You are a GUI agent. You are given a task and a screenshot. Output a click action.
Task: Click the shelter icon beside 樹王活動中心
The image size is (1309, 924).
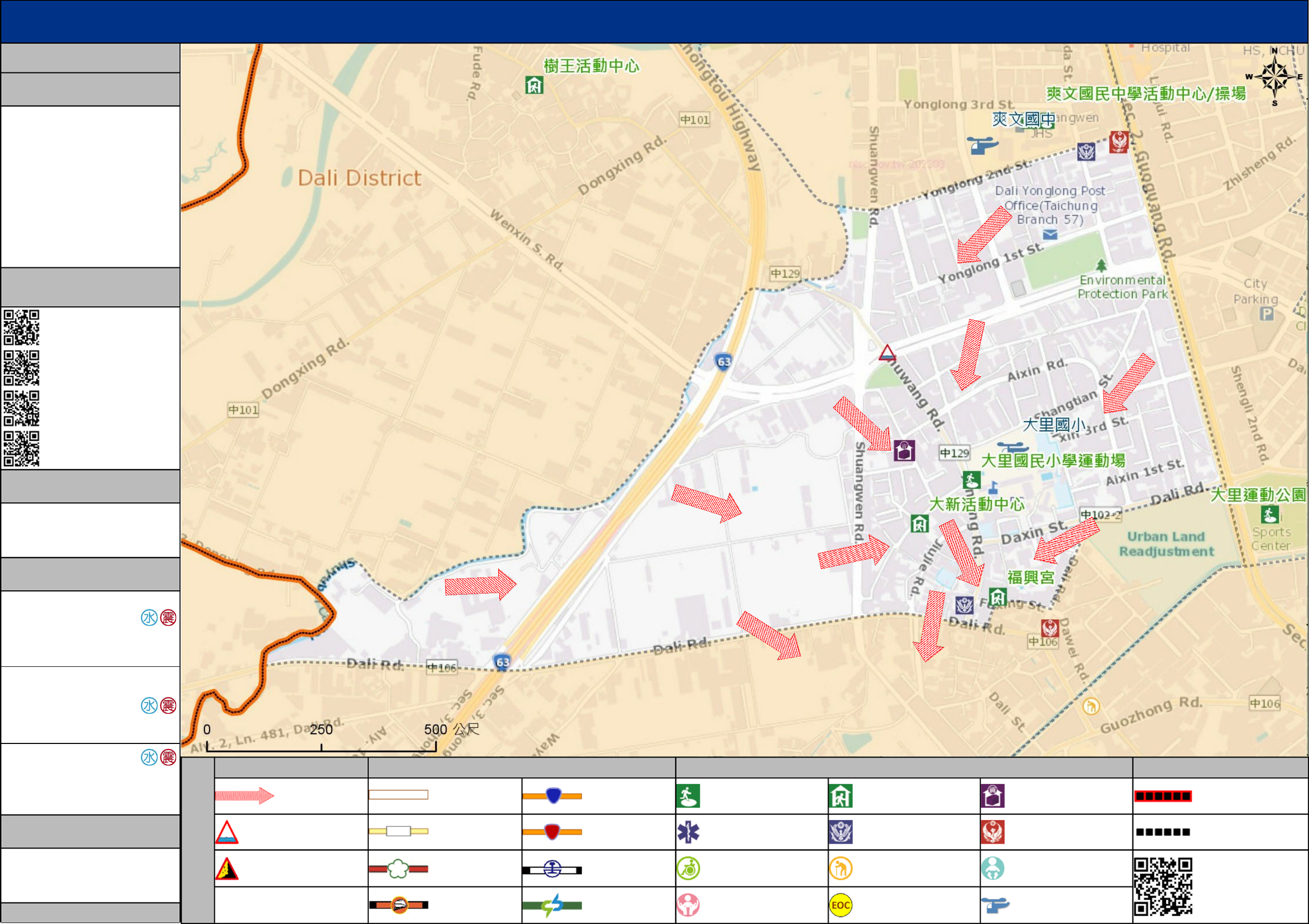pyautogui.click(x=534, y=85)
